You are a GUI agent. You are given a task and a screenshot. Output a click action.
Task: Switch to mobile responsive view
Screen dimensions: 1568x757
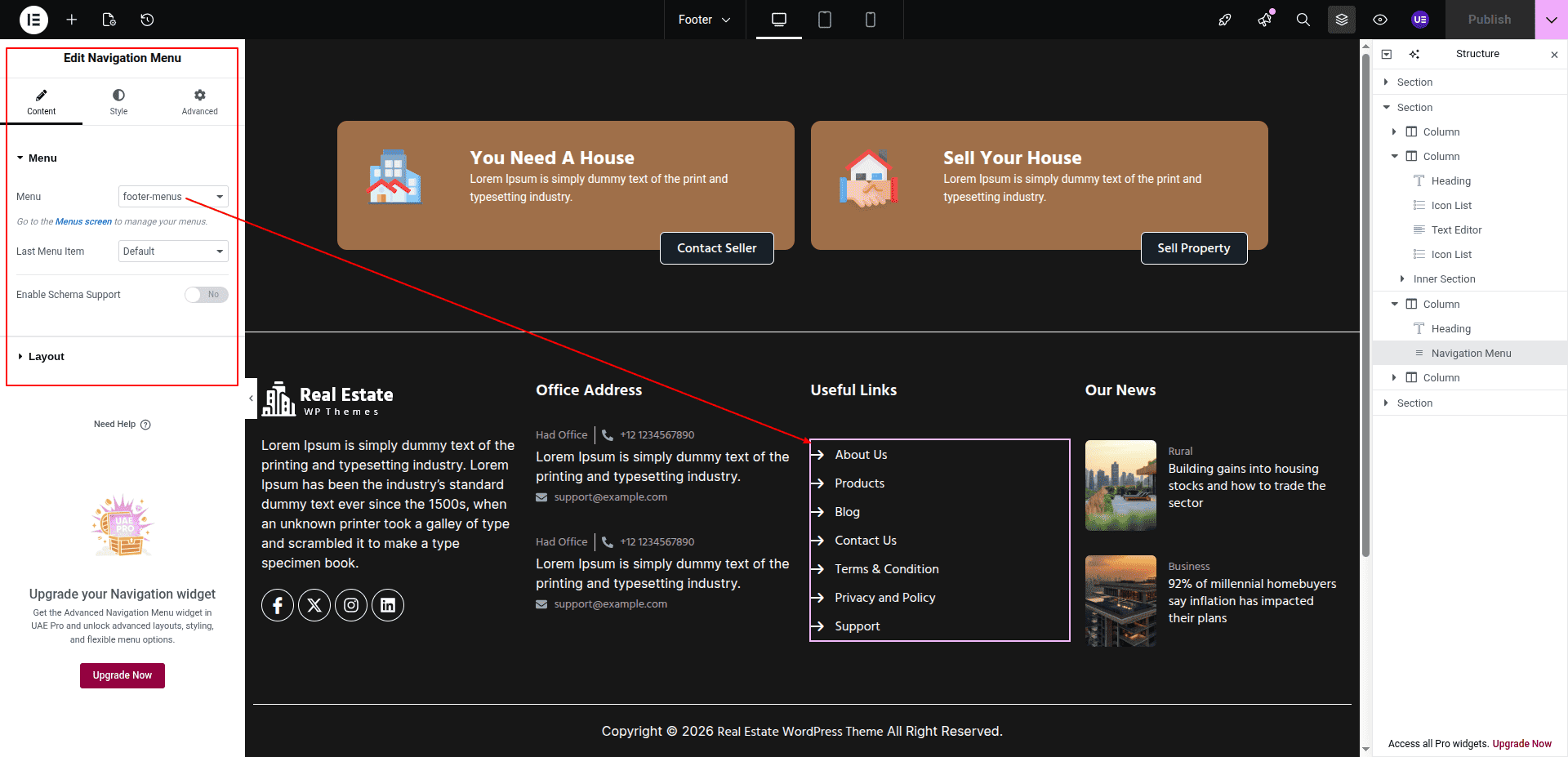pos(871,20)
